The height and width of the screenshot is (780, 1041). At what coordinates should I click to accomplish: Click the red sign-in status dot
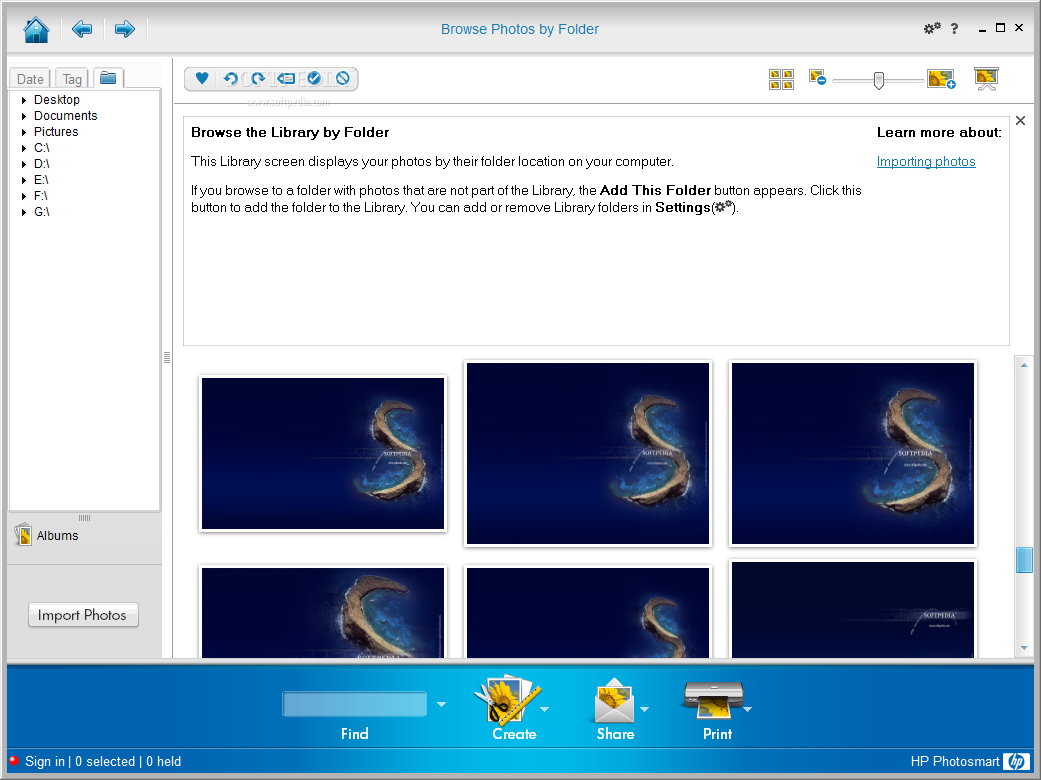point(14,761)
